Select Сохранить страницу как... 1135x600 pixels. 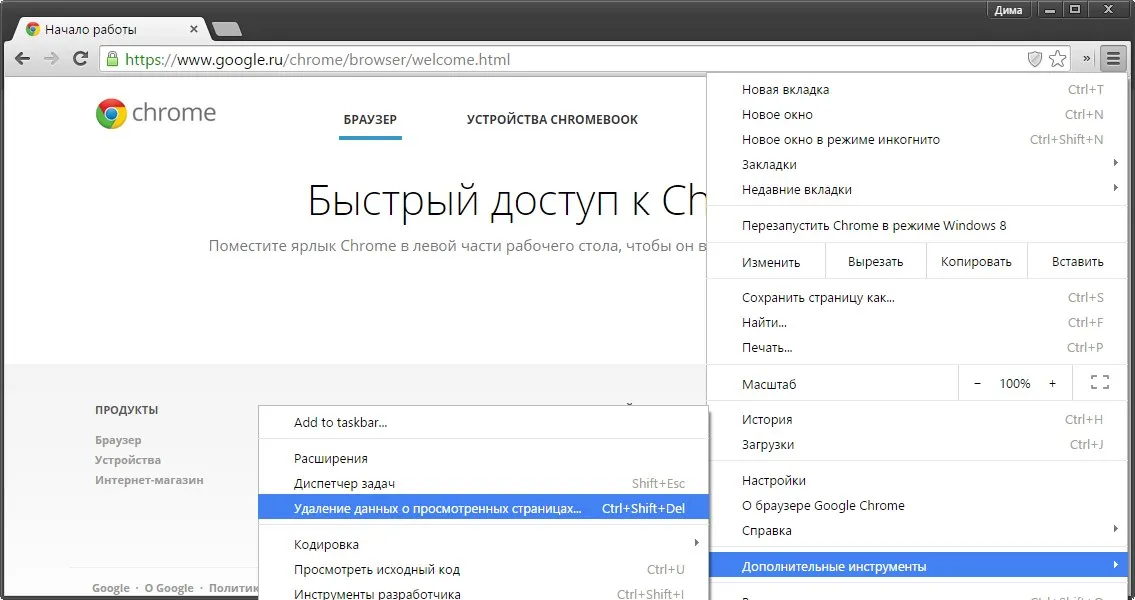pos(916,297)
